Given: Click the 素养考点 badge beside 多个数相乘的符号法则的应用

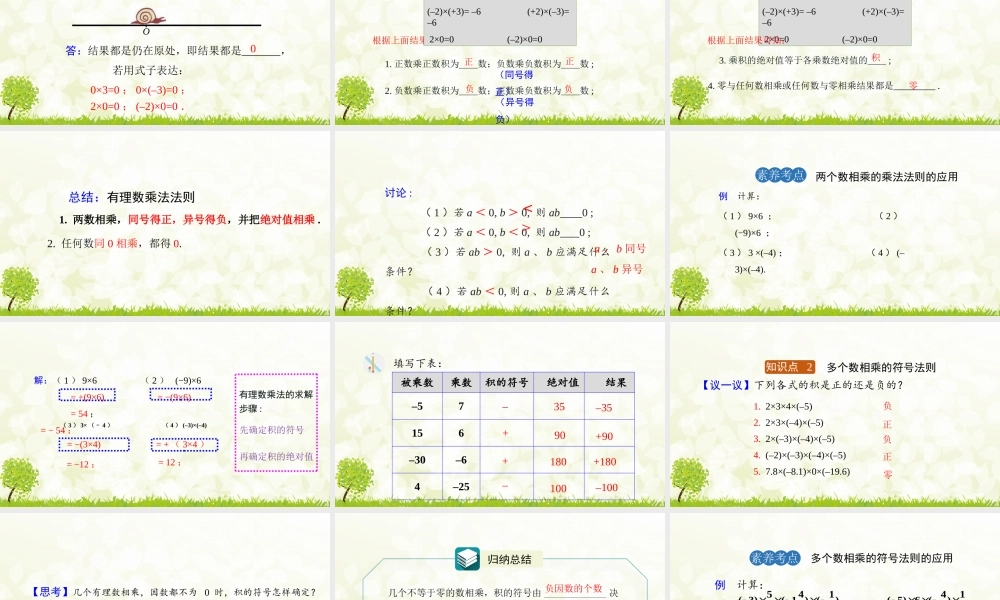Looking at the screenshot, I should (x=775, y=558).
